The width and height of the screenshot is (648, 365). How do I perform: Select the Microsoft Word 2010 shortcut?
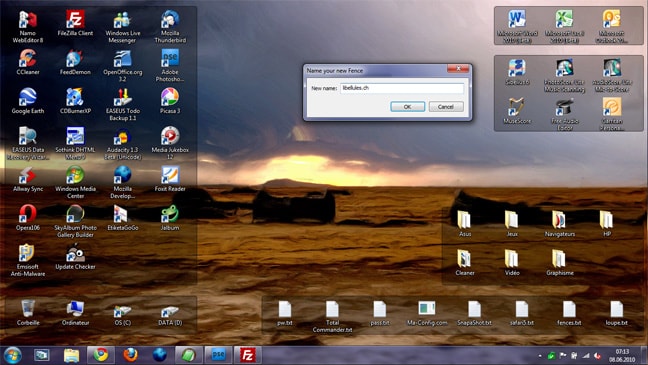point(517,27)
